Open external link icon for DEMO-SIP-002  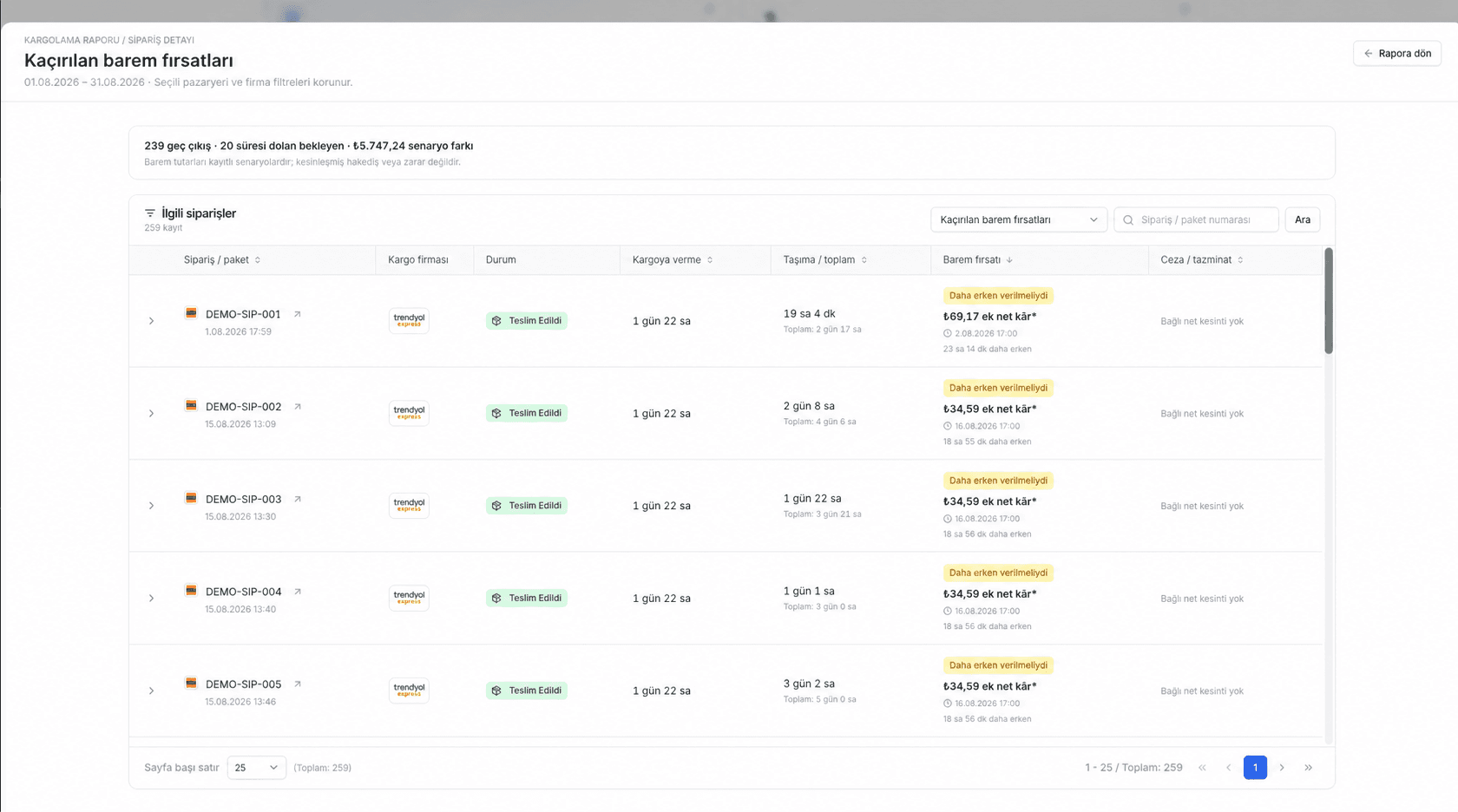pos(298,406)
